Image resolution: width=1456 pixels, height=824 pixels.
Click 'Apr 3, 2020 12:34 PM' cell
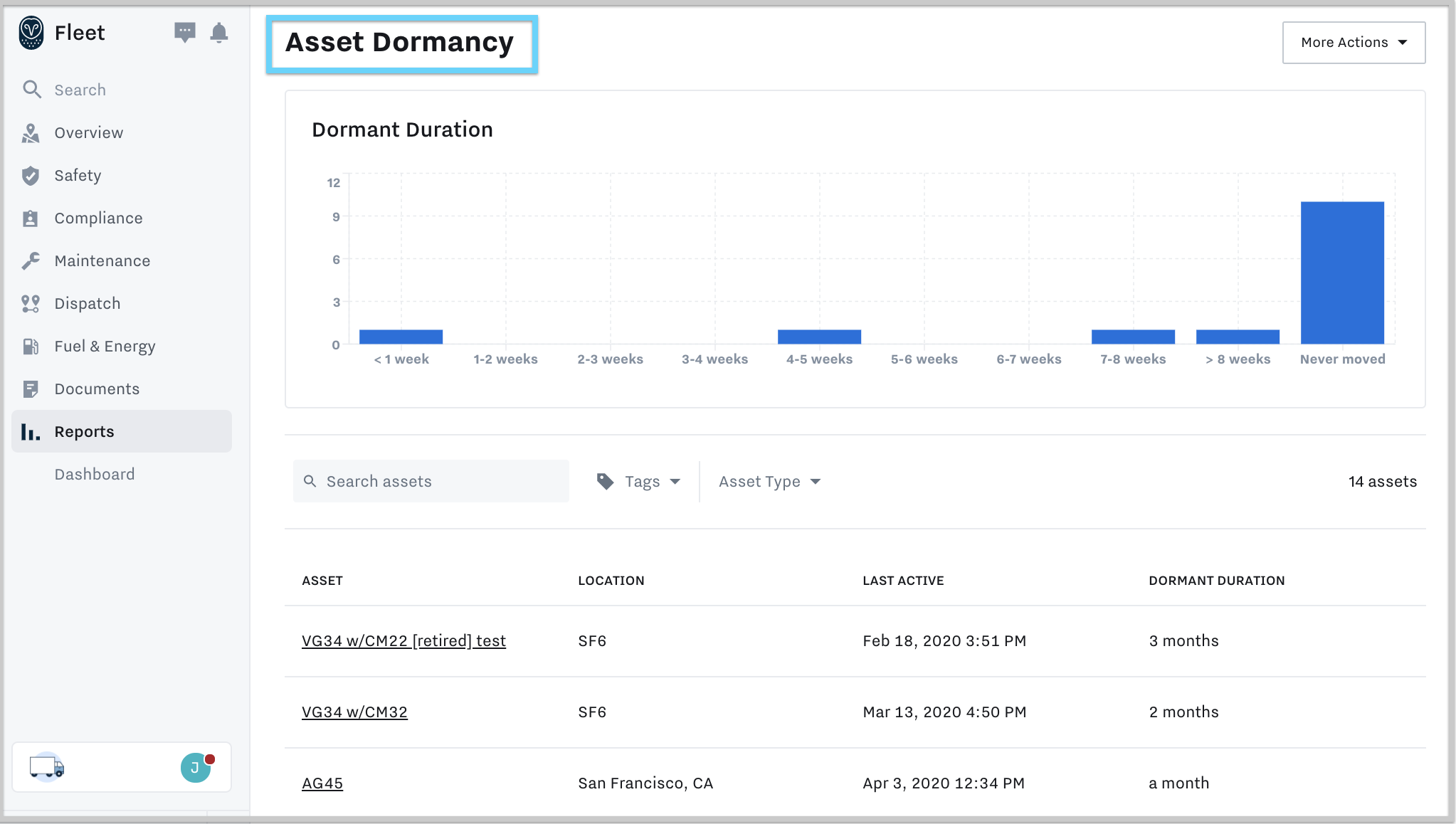[x=944, y=783]
